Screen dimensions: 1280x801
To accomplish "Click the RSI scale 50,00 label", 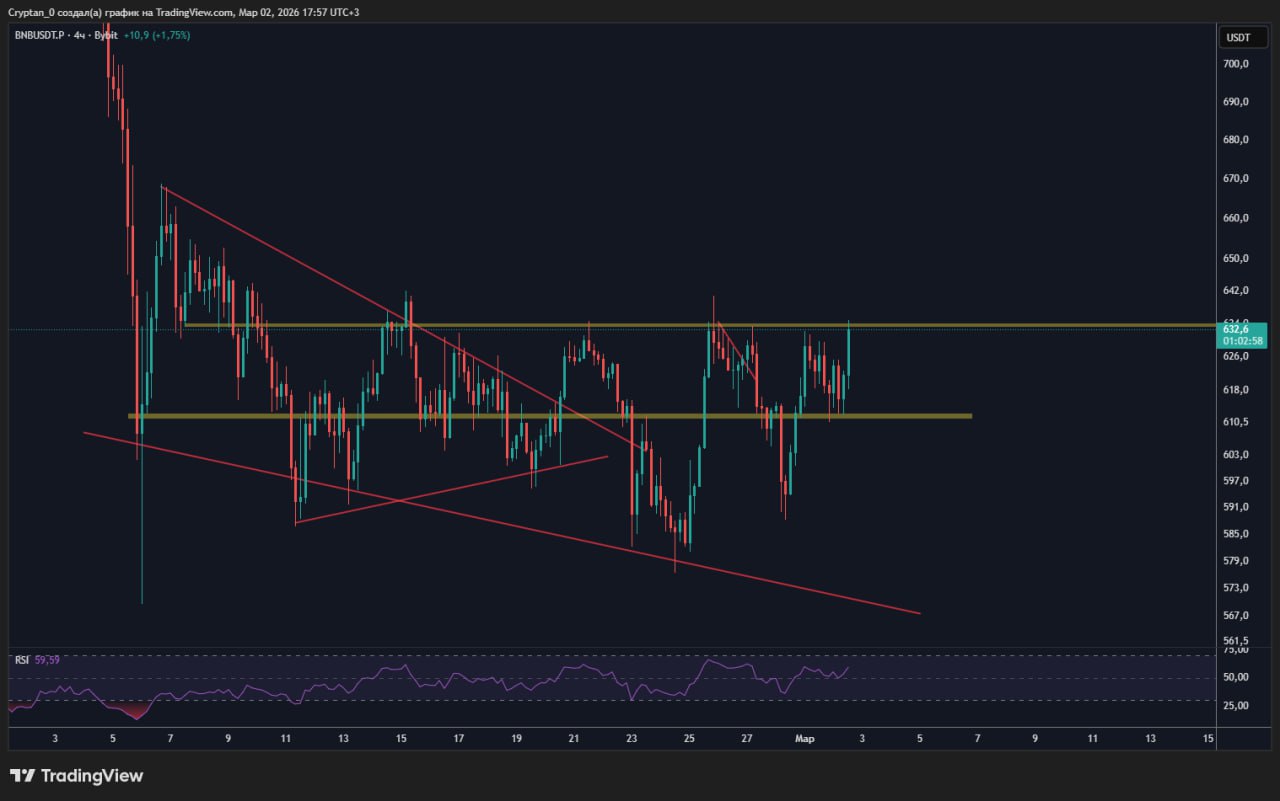I will coord(1236,677).
